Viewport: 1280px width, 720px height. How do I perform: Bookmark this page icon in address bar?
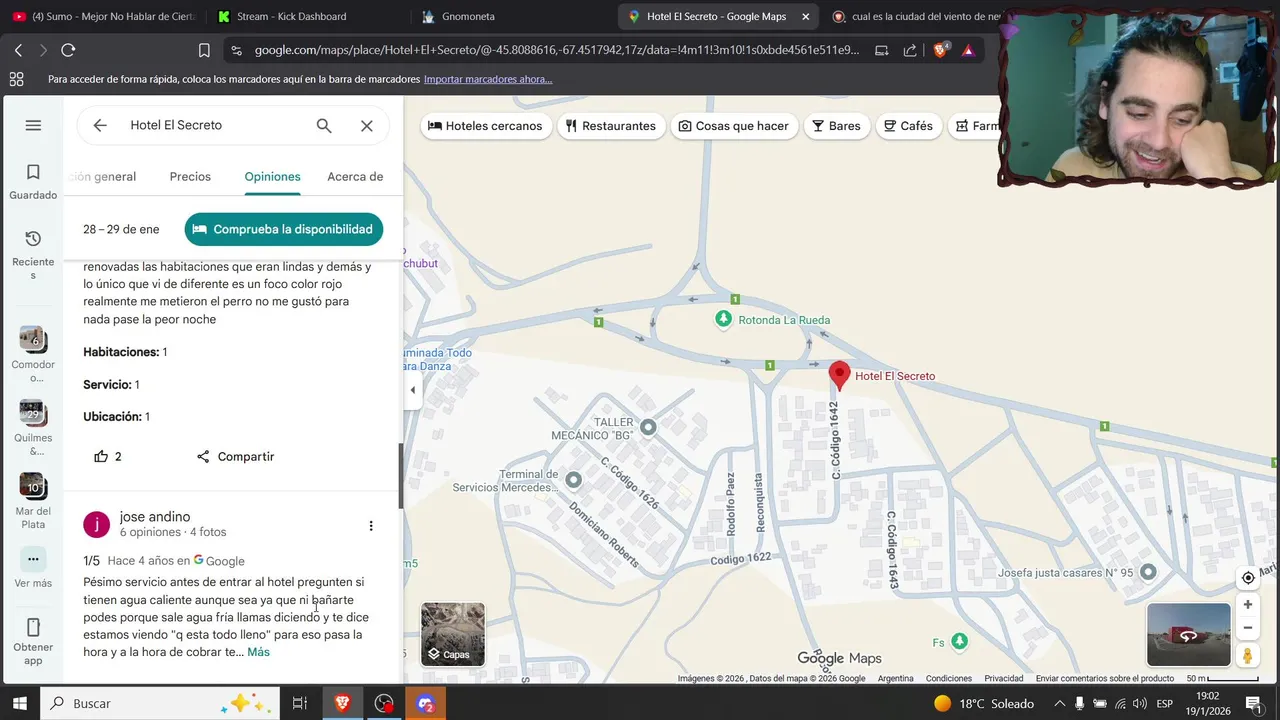(204, 50)
